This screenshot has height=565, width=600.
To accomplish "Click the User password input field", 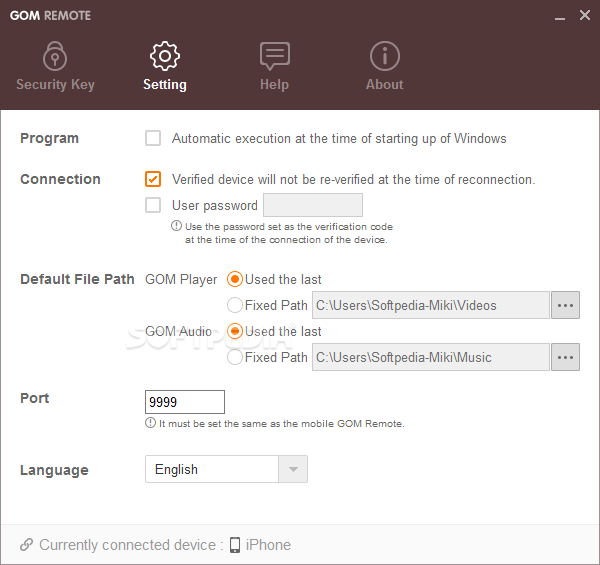I will click(x=313, y=205).
